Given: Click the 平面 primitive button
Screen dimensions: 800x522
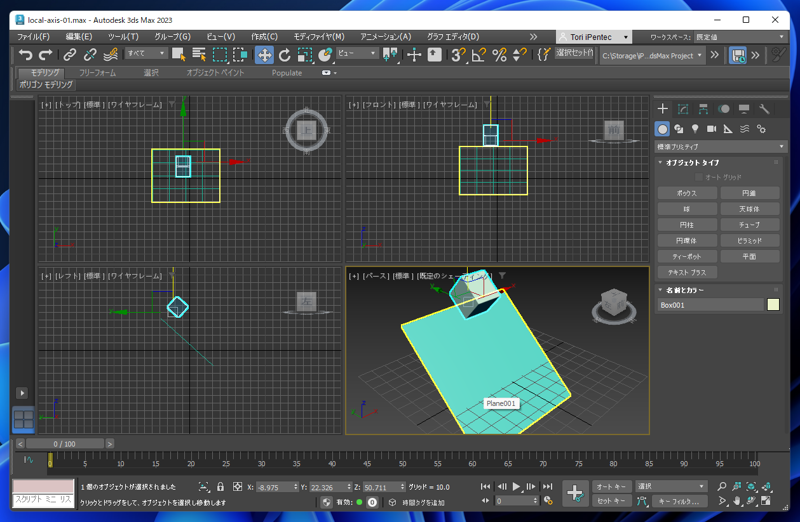Looking at the screenshot, I should tap(749, 257).
